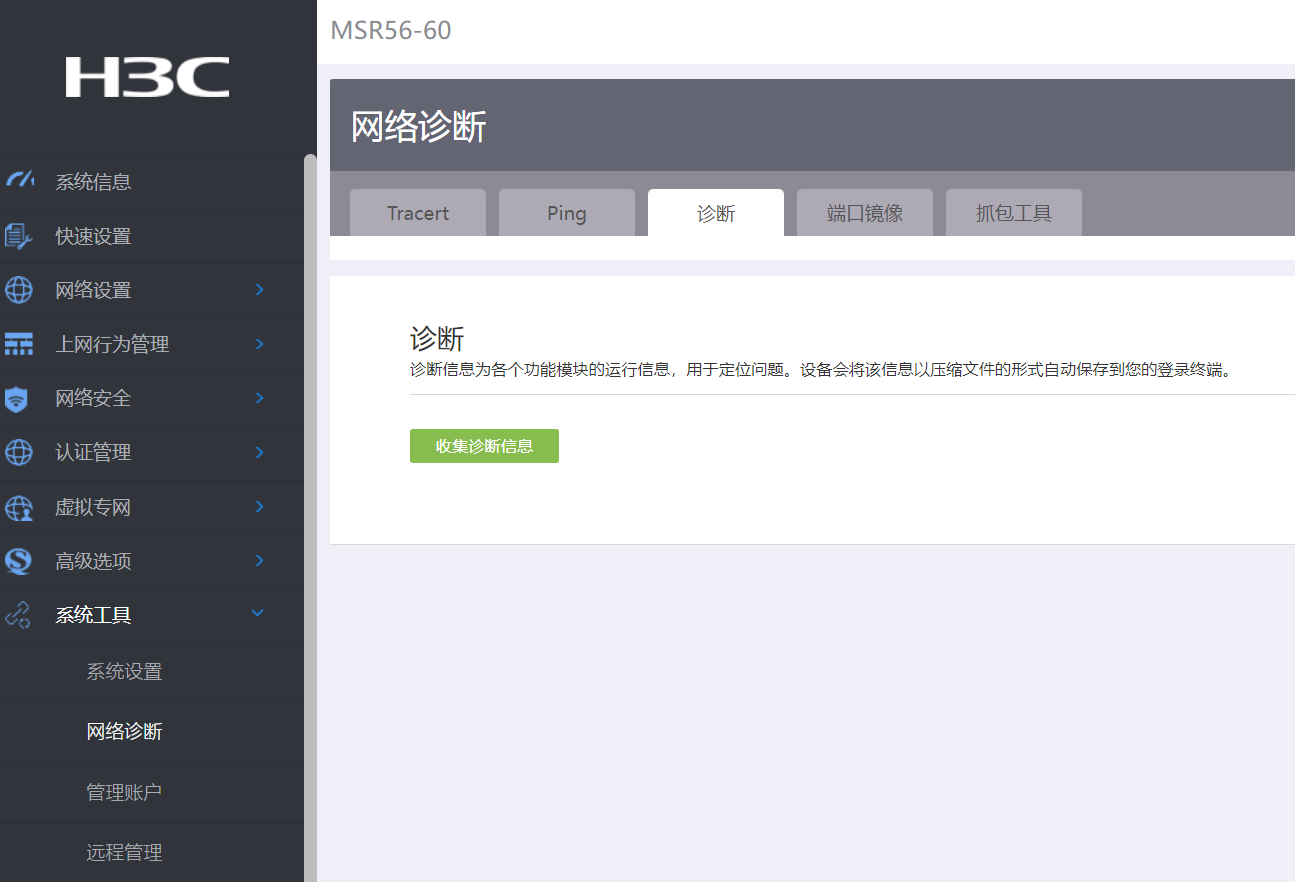Open the 端口镜像 tab

(865, 213)
